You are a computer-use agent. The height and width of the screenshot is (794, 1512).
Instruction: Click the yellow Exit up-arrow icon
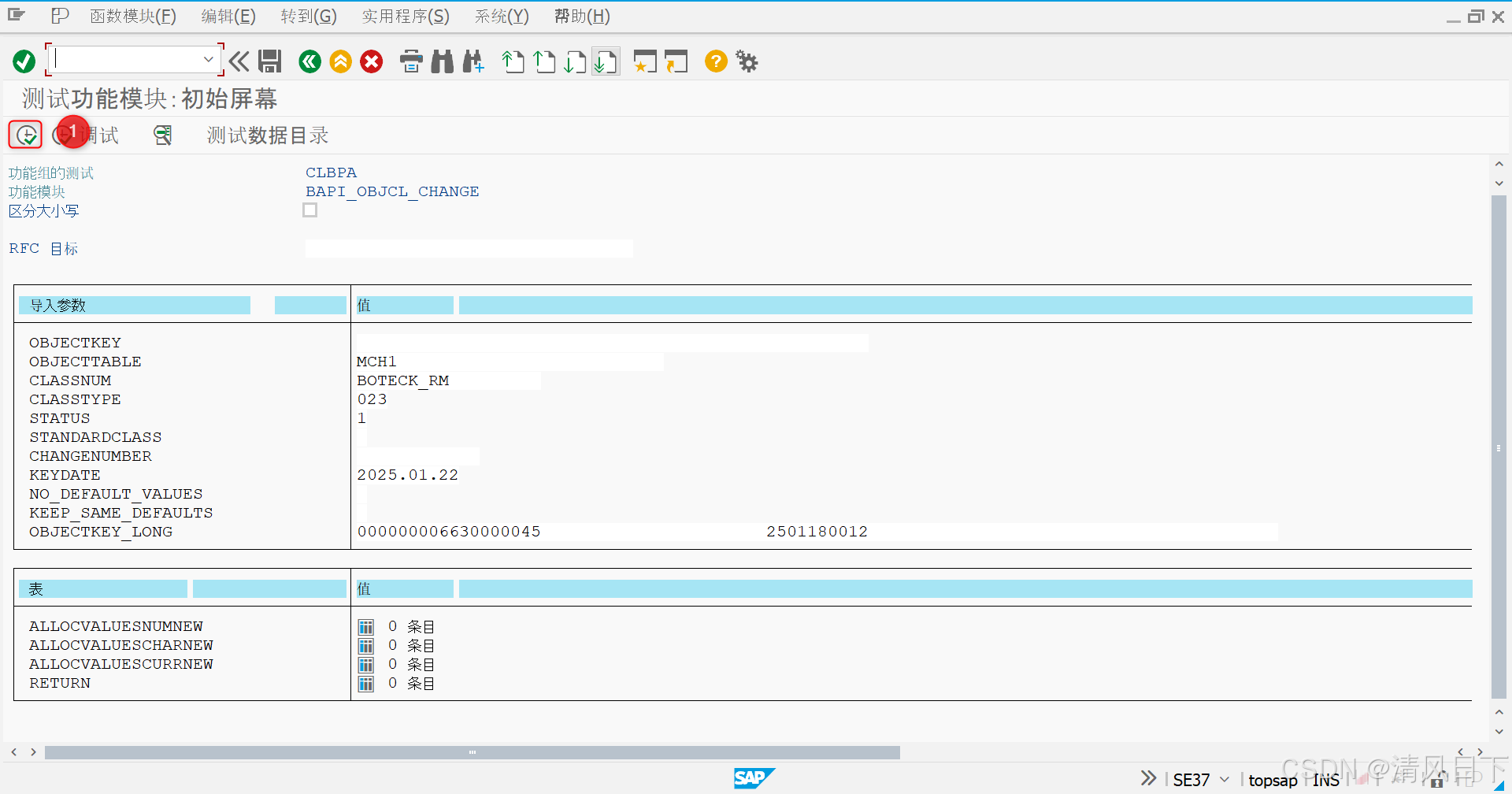click(341, 61)
